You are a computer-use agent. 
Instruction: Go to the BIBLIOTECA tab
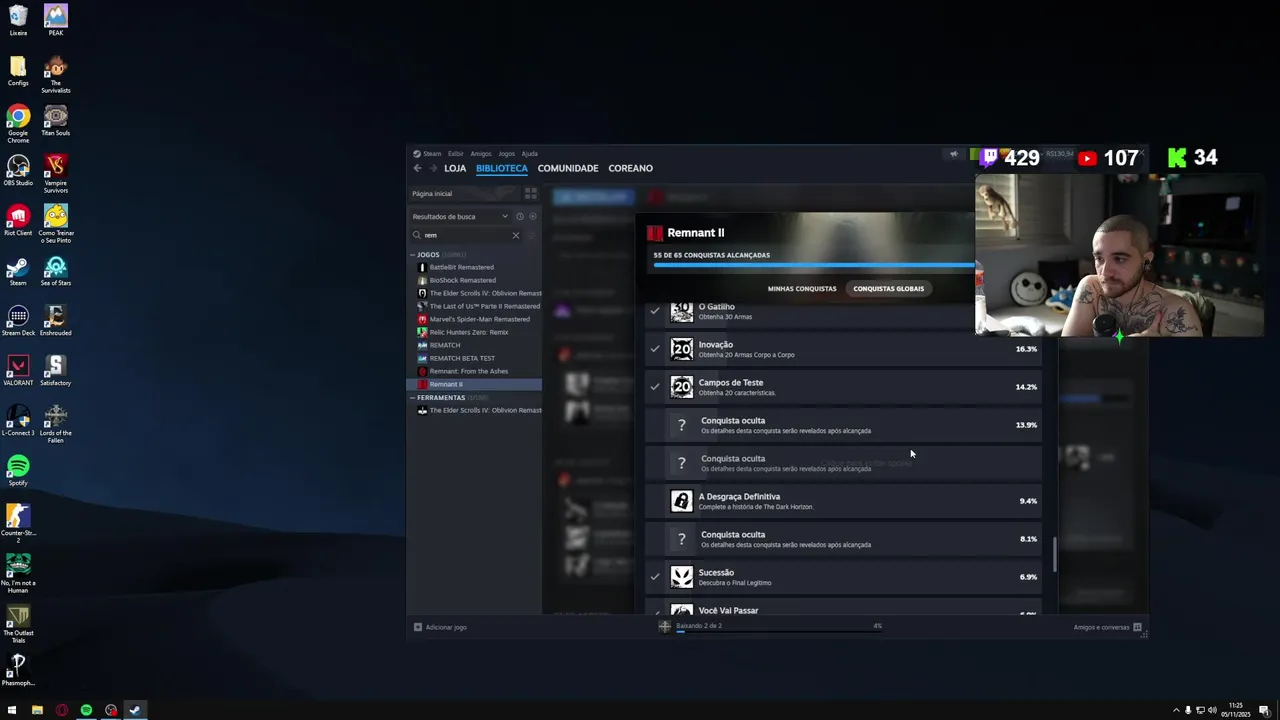point(502,168)
